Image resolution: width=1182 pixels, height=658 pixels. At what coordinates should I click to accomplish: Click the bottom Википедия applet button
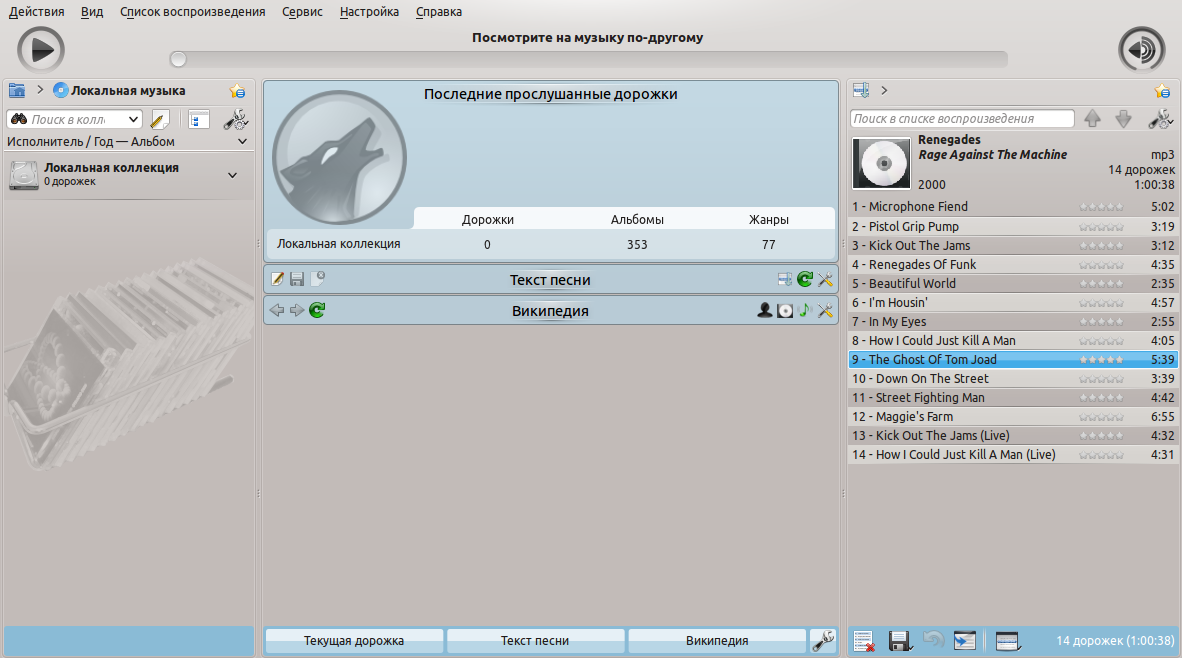point(717,641)
